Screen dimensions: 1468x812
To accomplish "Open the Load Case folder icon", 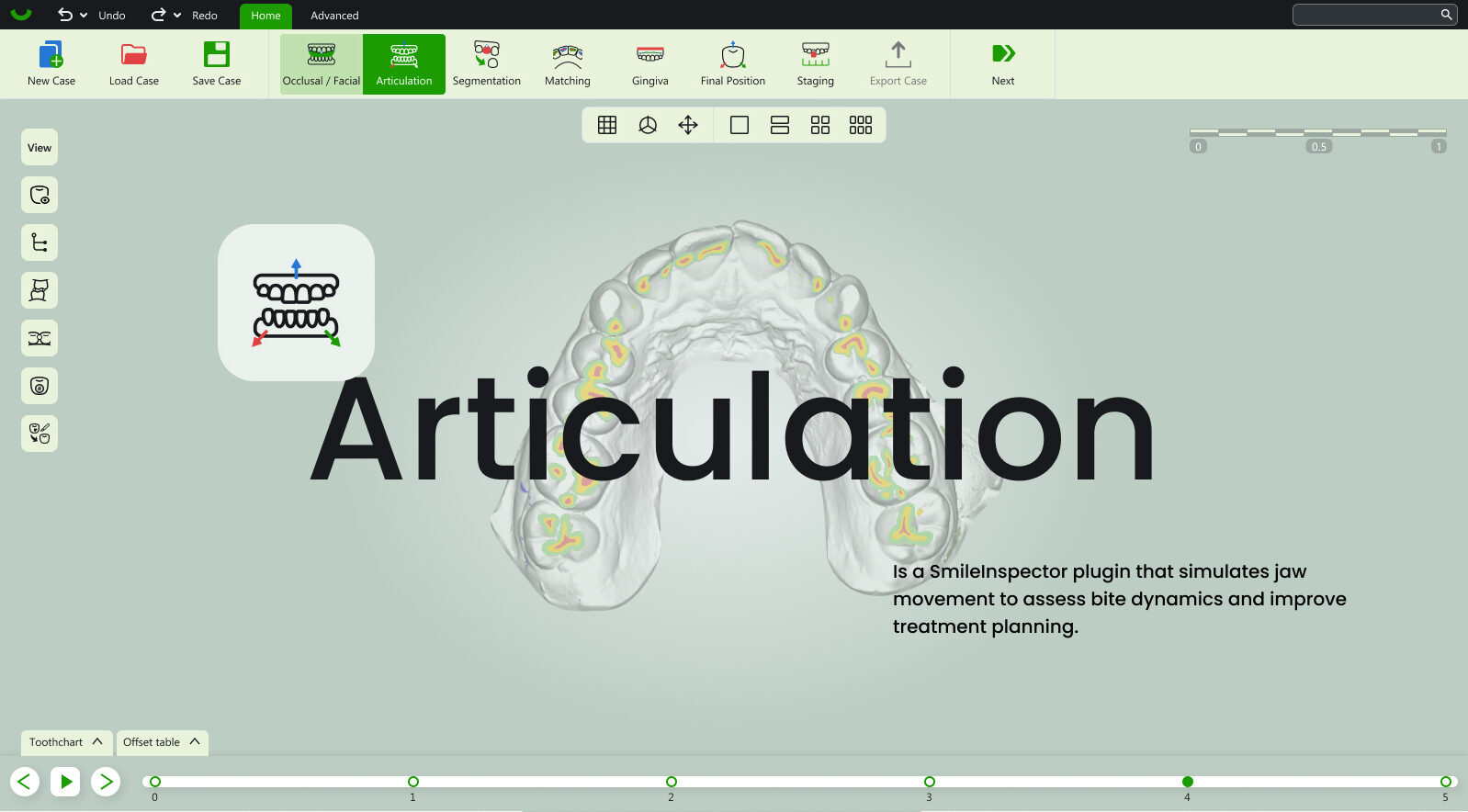I will click(134, 55).
